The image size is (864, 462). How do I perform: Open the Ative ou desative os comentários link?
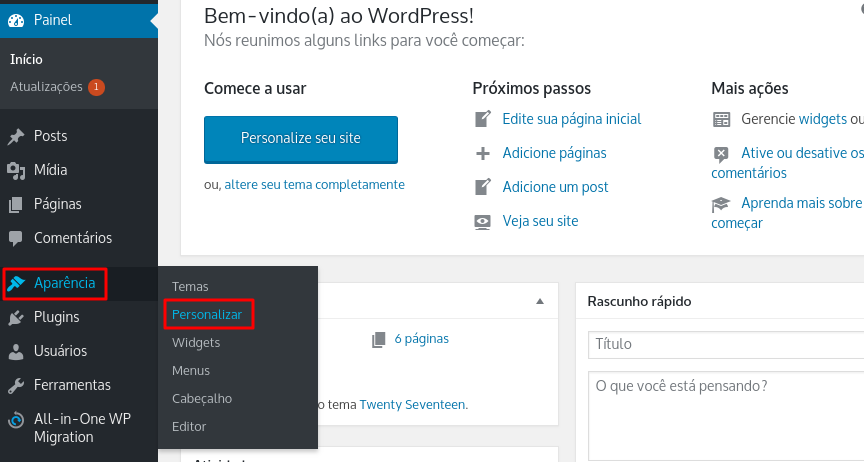coord(787,163)
